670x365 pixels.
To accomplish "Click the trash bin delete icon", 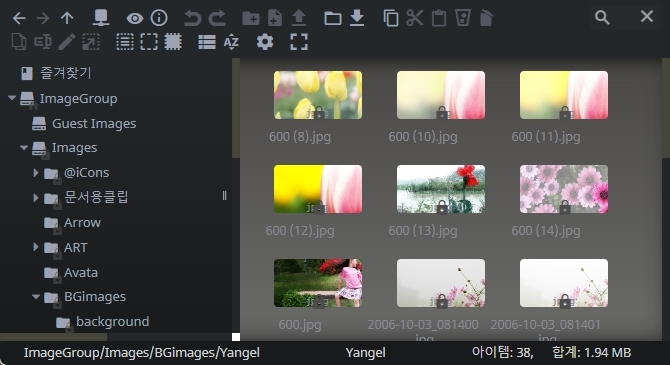I will tap(463, 18).
